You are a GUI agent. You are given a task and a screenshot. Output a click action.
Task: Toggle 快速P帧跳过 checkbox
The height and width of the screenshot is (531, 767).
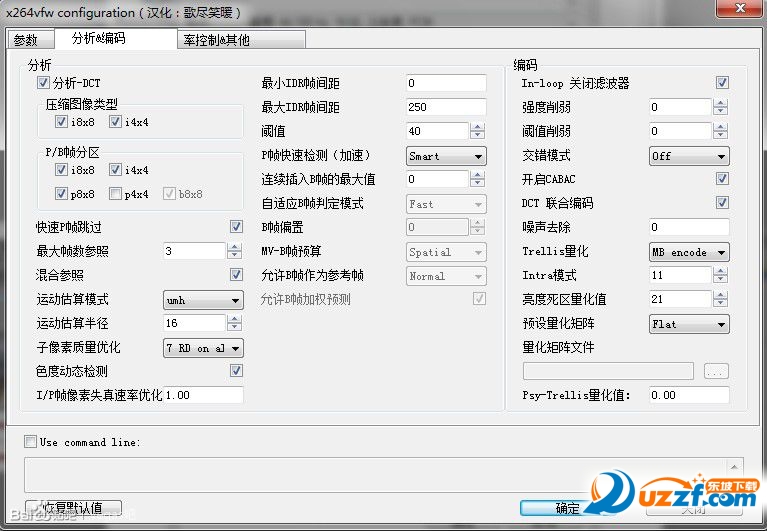[x=236, y=226]
